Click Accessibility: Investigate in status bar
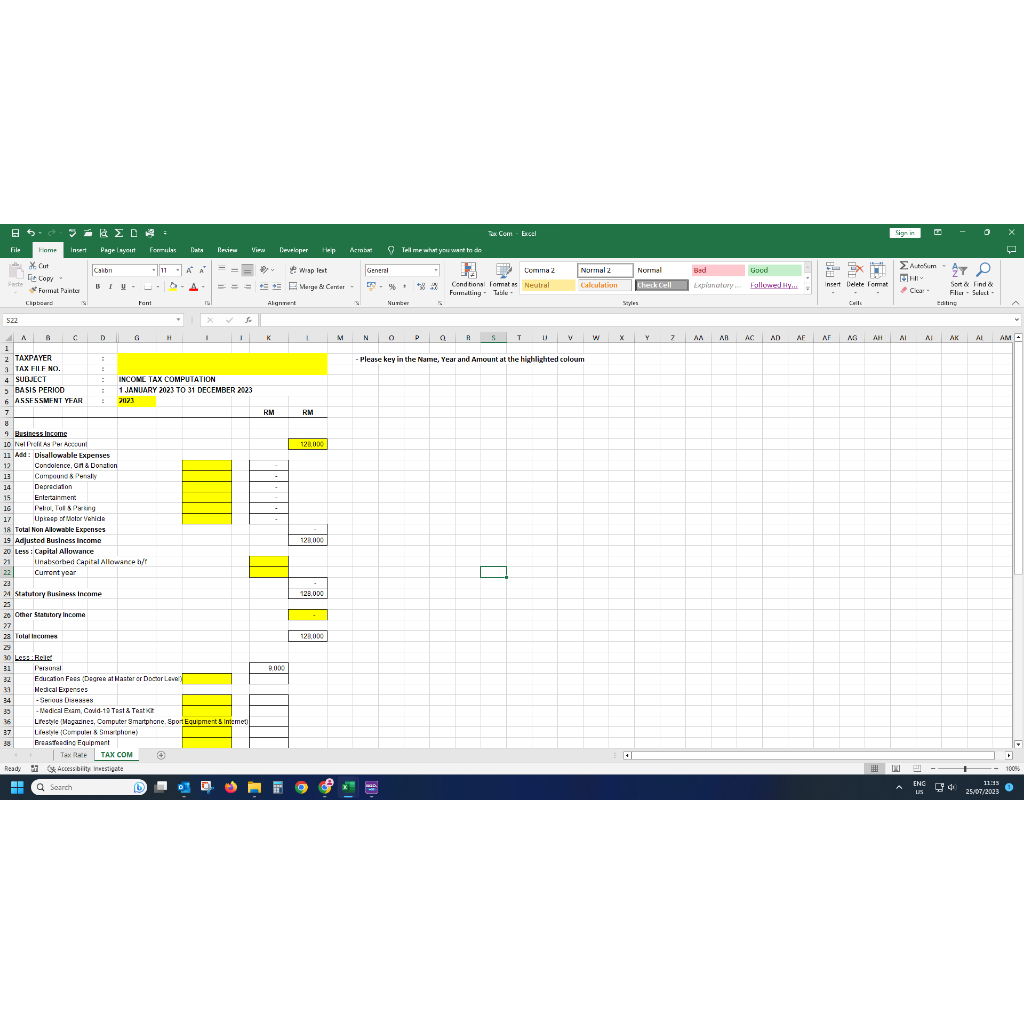The image size is (1024, 1024). (85, 769)
